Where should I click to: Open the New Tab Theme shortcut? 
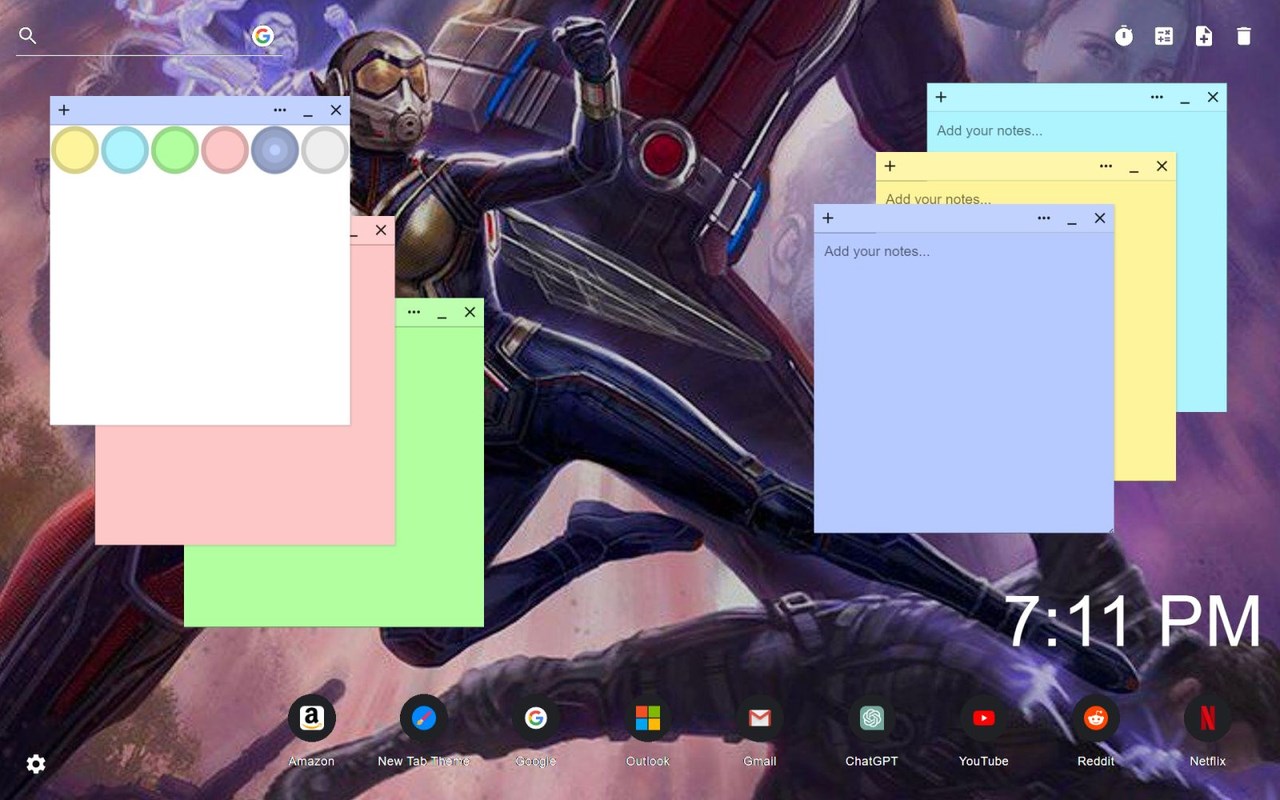(424, 718)
